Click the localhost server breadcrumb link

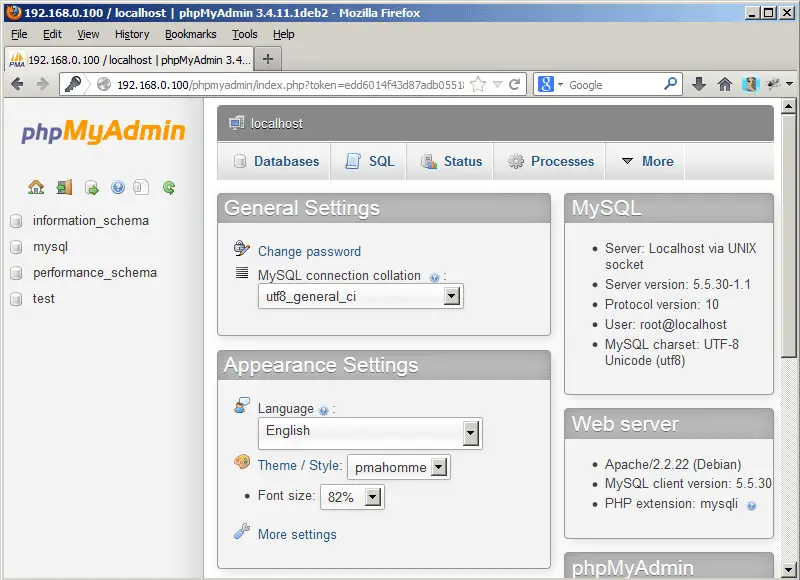277,123
